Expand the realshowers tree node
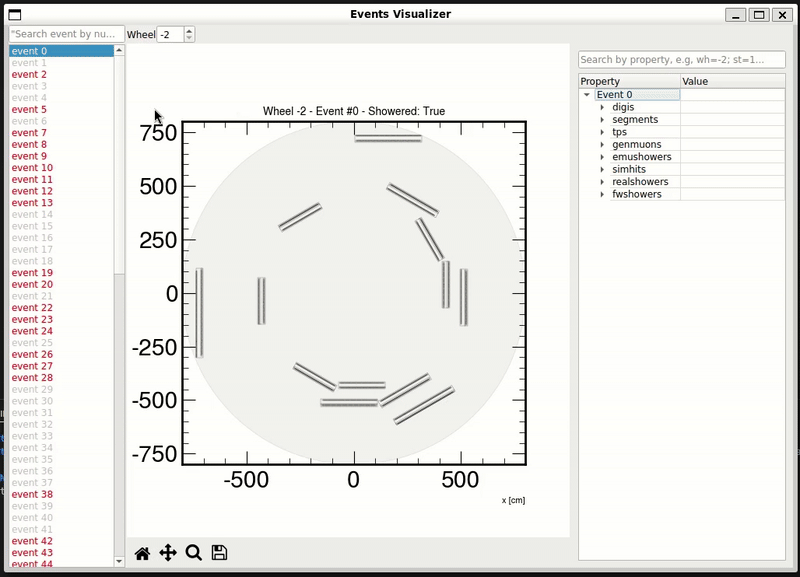This screenshot has height=577, width=800. [602, 182]
